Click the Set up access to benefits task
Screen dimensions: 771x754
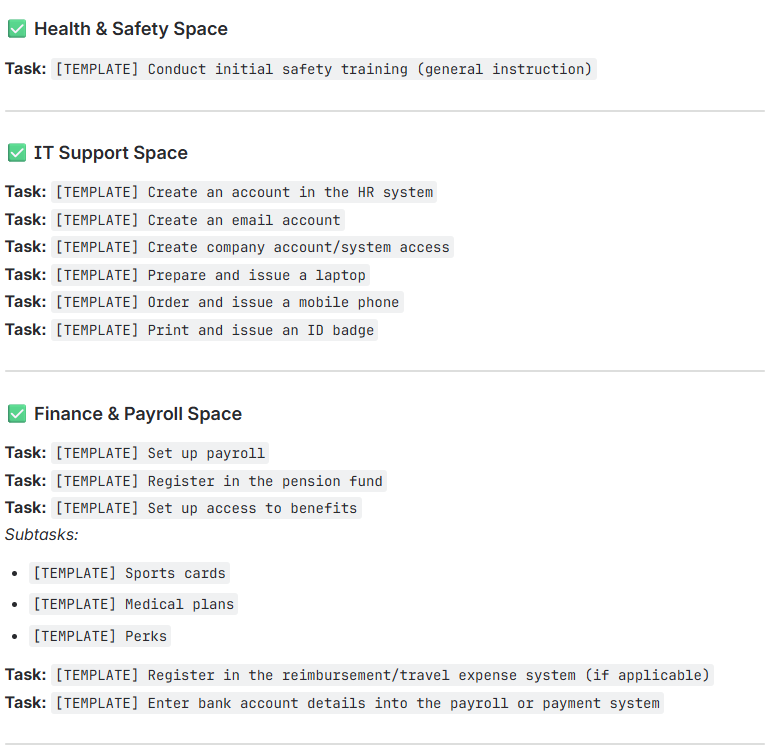coord(206,508)
